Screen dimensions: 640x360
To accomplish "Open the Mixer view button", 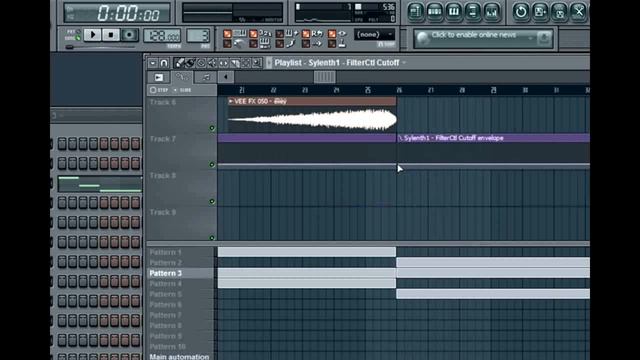I will point(492,11).
